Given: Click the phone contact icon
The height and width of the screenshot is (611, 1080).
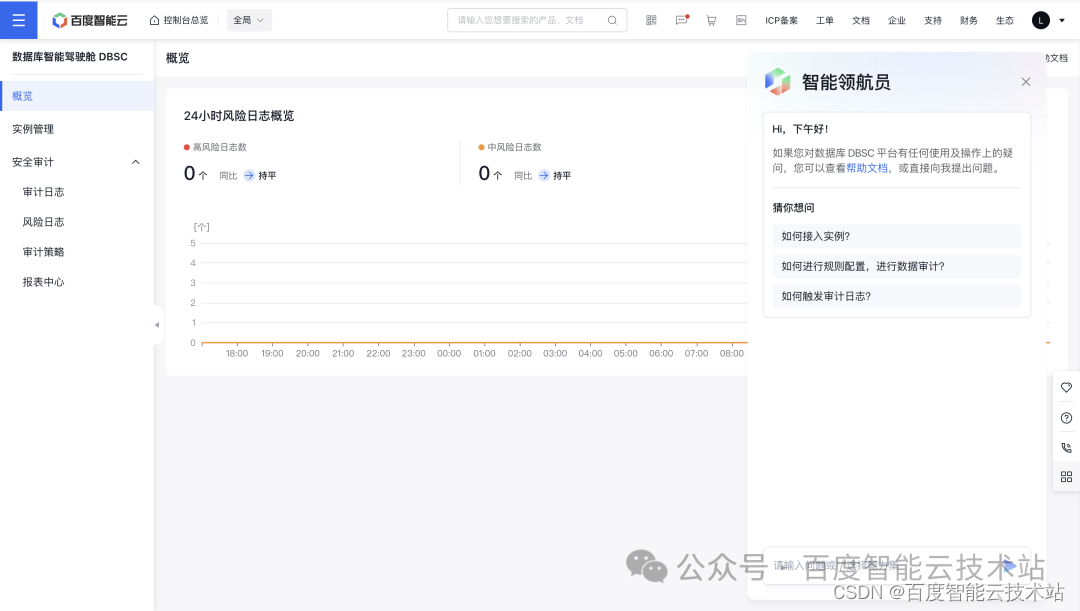Looking at the screenshot, I should [1066, 448].
